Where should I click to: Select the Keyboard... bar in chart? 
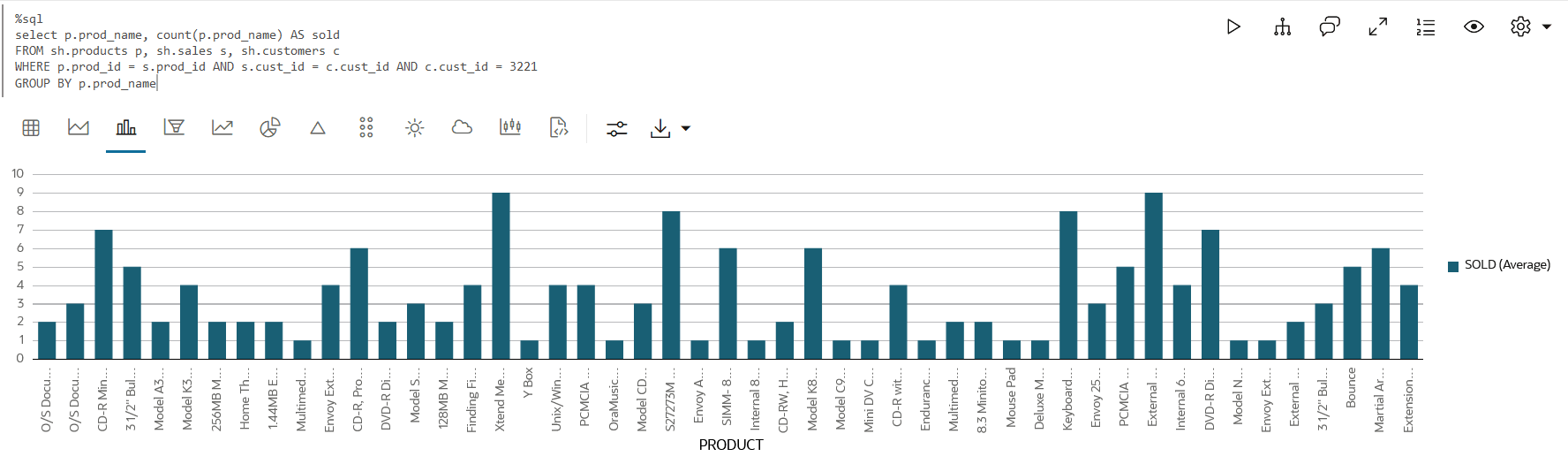click(1068, 285)
